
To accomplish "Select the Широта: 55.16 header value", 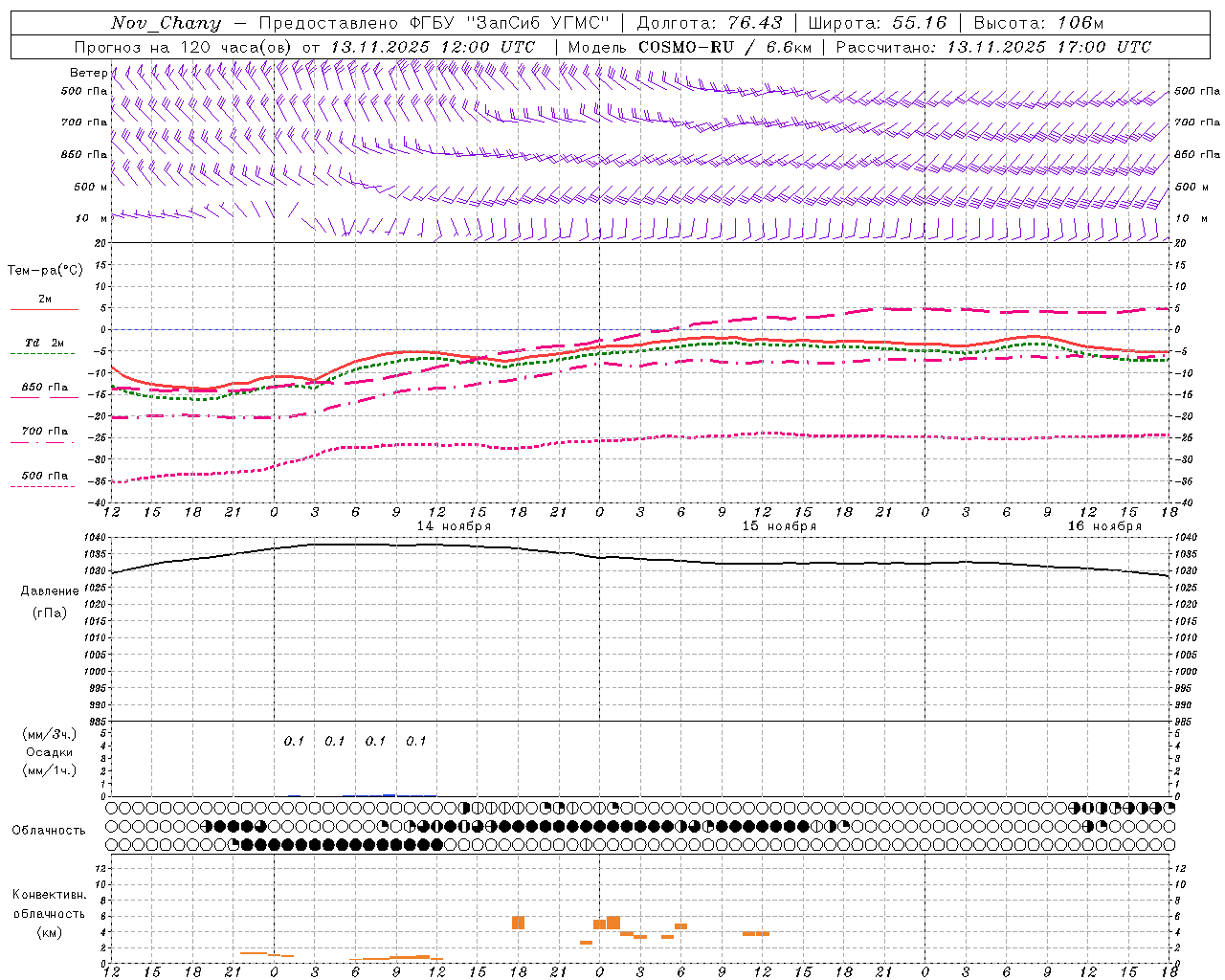I will click(878, 23).
